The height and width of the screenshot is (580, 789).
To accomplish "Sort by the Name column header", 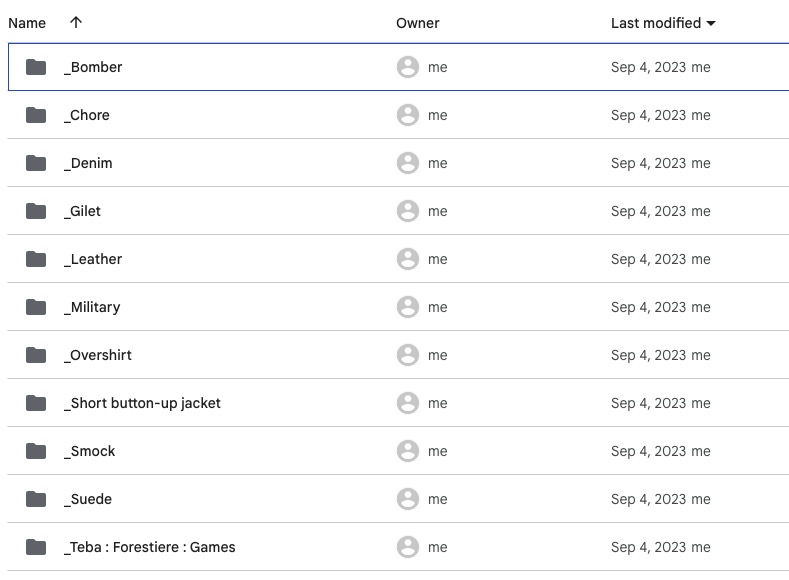I will pyautogui.click(x=27, y=23).
